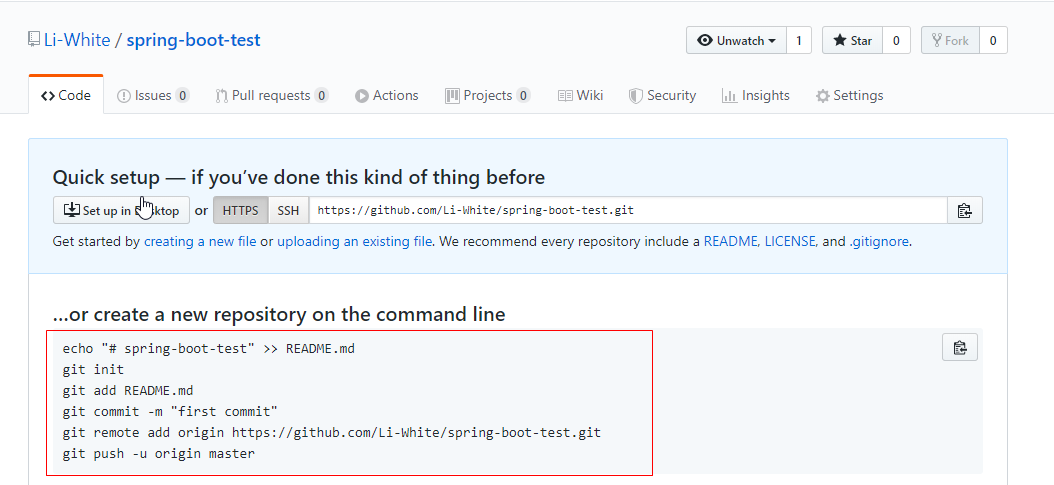Open the Insights tab
Screen dimensions: 1054x485
click(x=755, y=96)
